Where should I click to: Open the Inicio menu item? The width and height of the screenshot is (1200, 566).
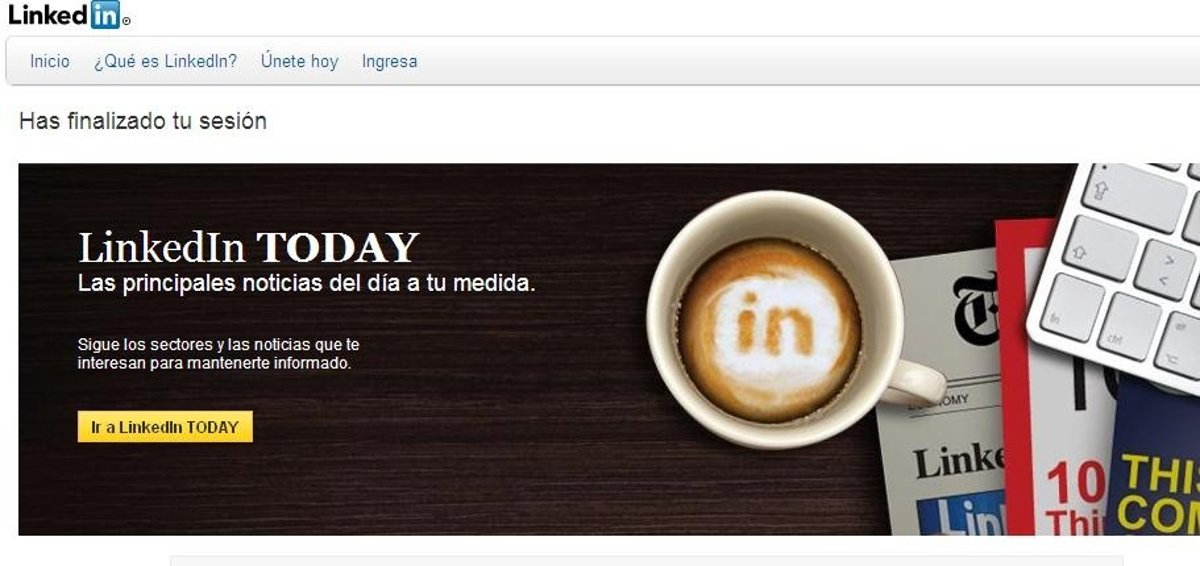[50, 61]
